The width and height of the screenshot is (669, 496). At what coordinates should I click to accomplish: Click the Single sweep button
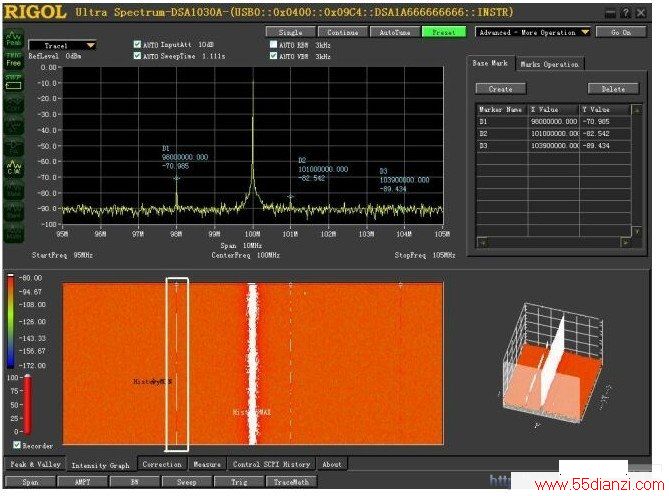pos(291,32)
